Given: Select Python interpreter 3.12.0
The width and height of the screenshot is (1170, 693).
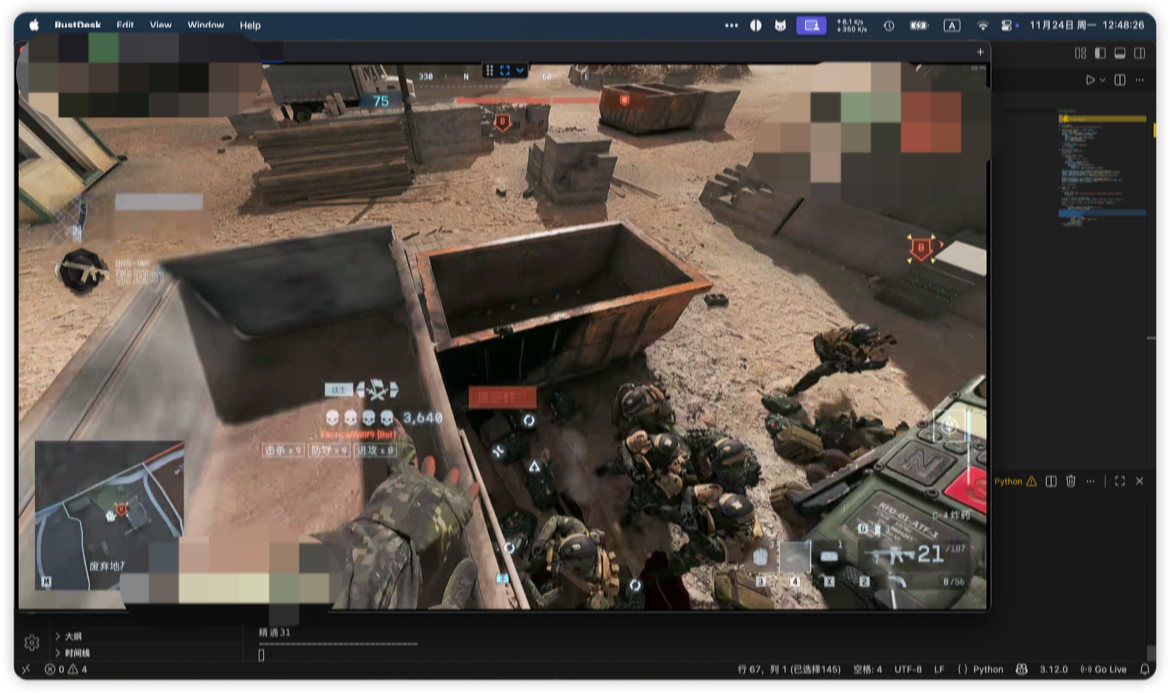Looking at the screenshot, I should (x=1054, y=669).
